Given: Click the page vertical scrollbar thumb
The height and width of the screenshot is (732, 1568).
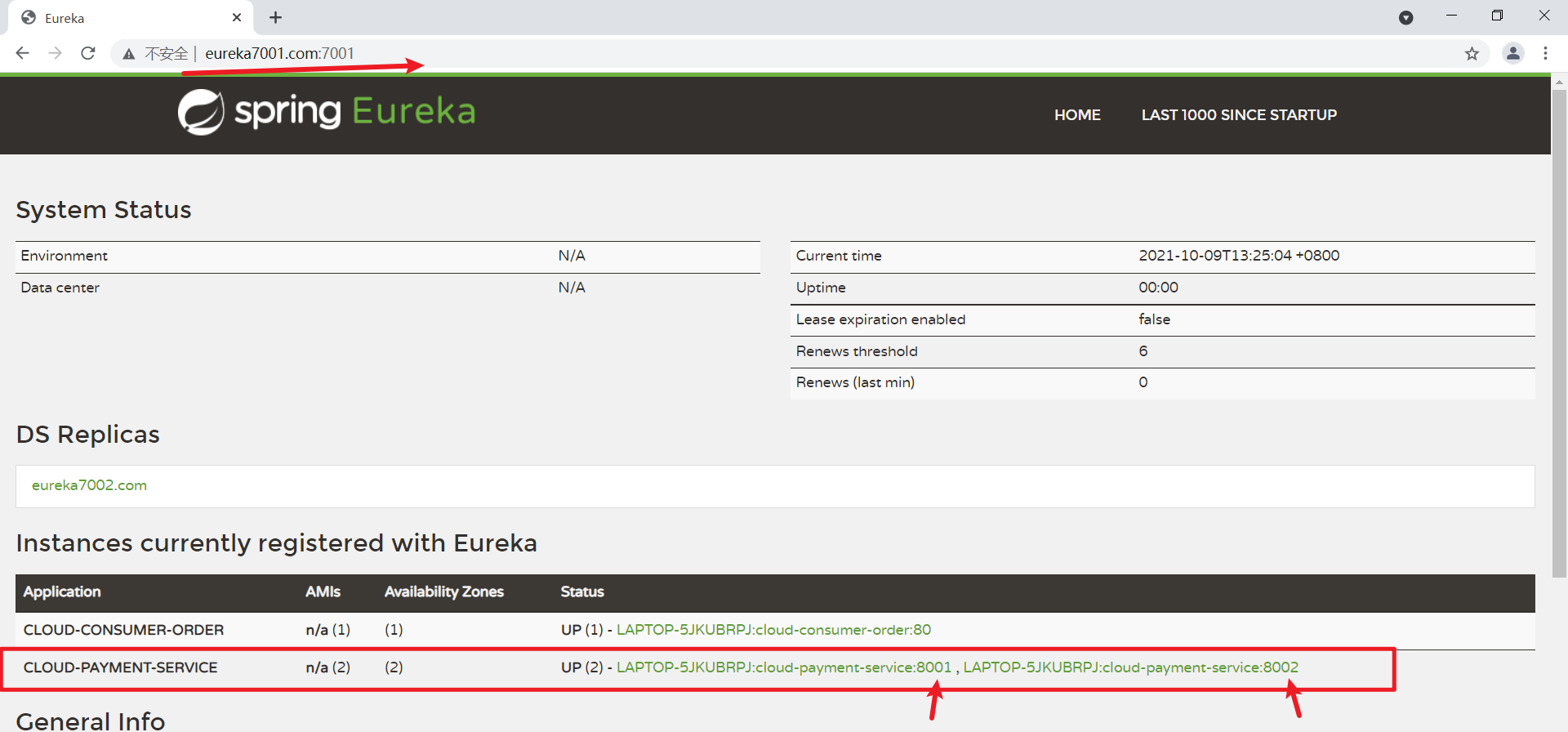Looking at the screenshot, I should pos(1559,333).
